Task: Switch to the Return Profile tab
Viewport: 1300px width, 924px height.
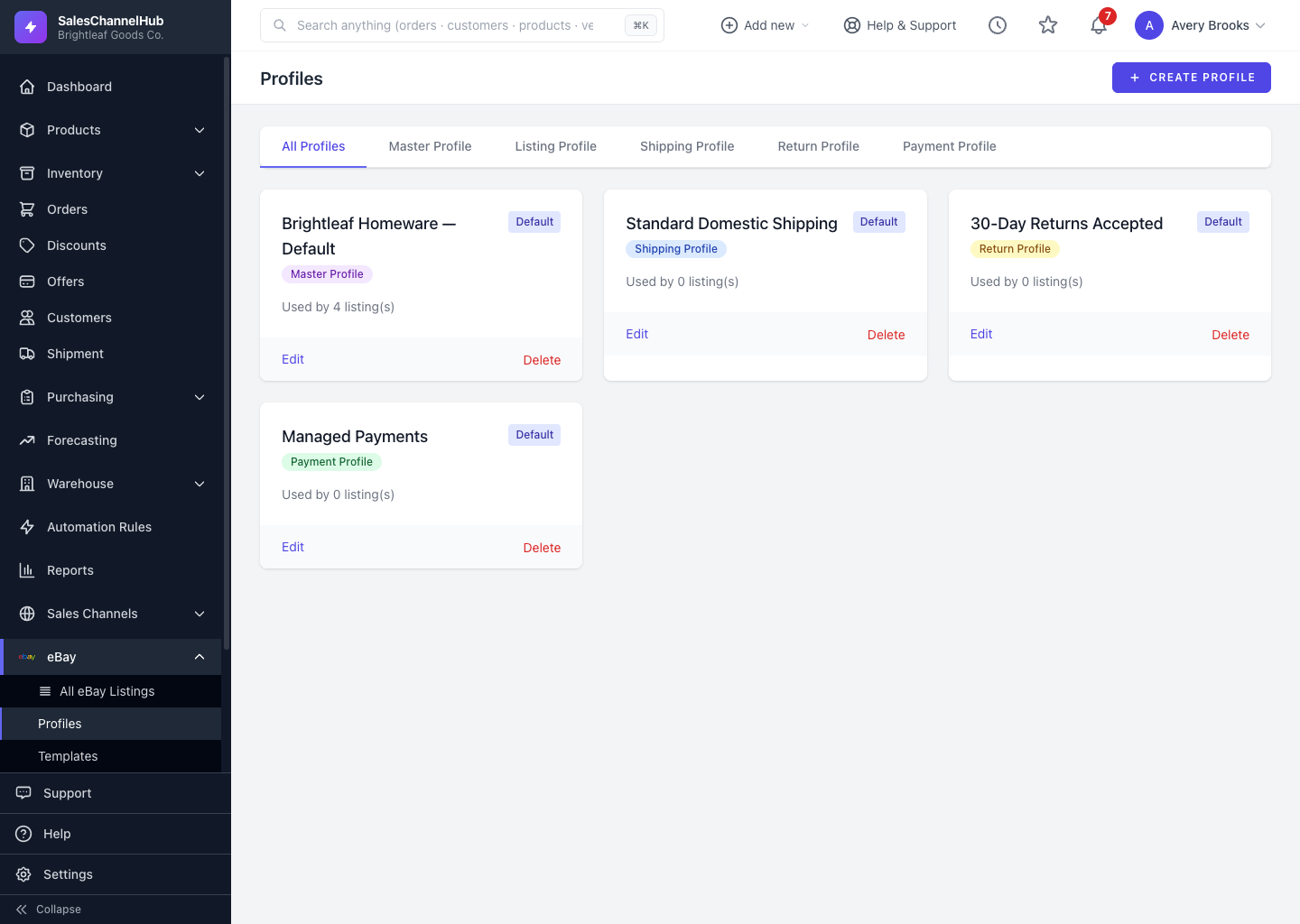Action: point(819,146)
